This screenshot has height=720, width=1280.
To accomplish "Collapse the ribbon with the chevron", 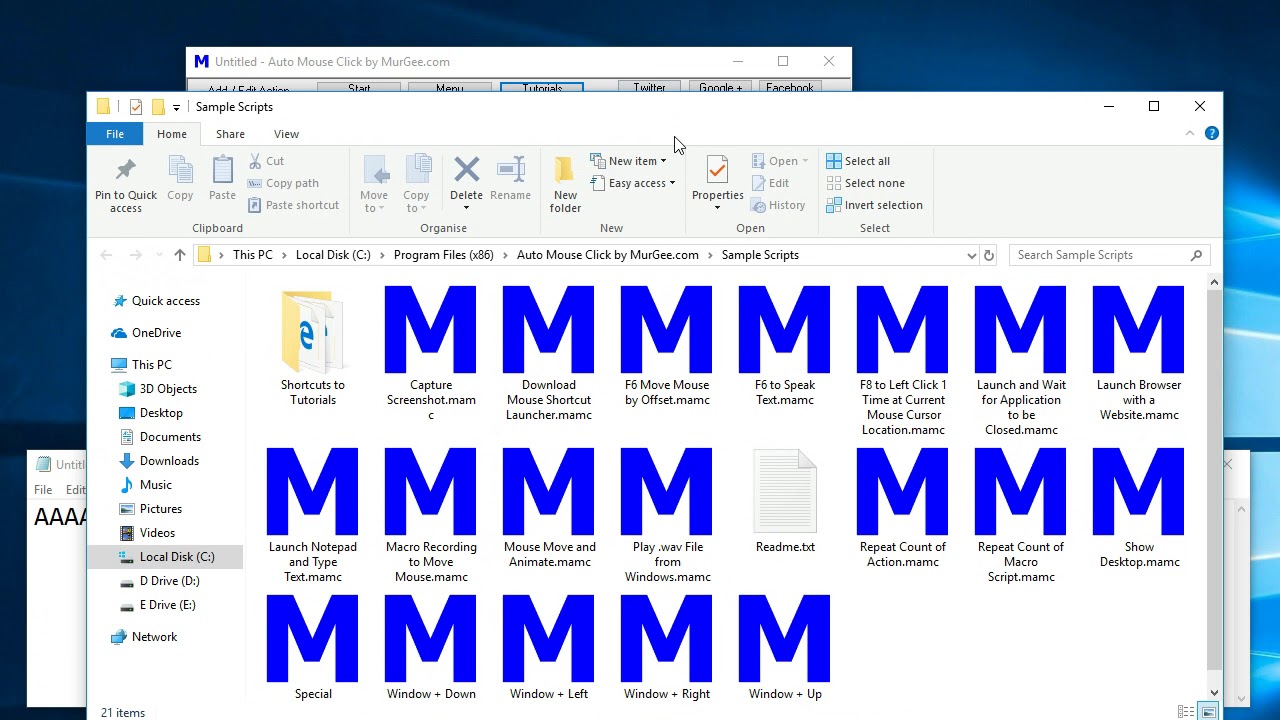I will [x=1190, y=133].
